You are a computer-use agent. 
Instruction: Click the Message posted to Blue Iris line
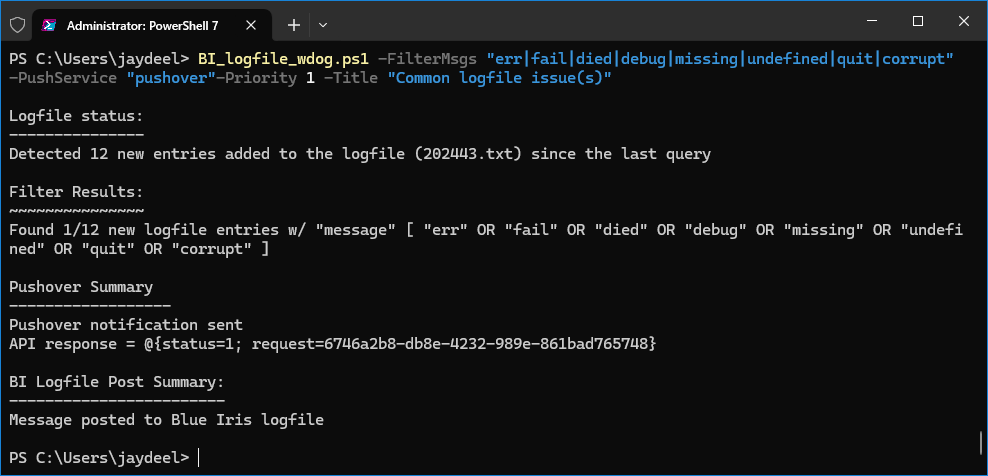pyautogui.click(x=166, y=420)
